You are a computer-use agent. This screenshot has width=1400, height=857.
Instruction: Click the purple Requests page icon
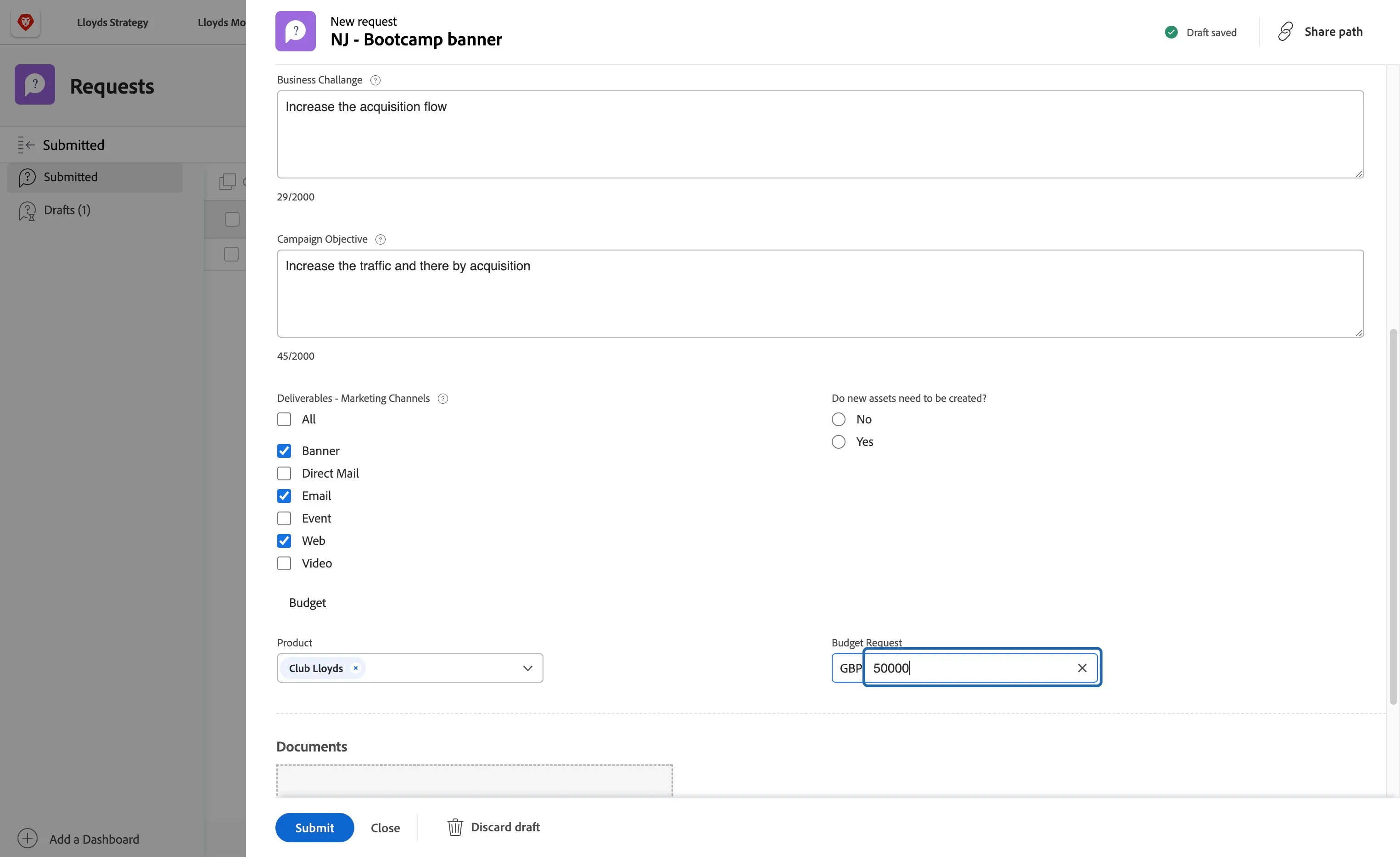pyautogui.click(x=35, y=84)
